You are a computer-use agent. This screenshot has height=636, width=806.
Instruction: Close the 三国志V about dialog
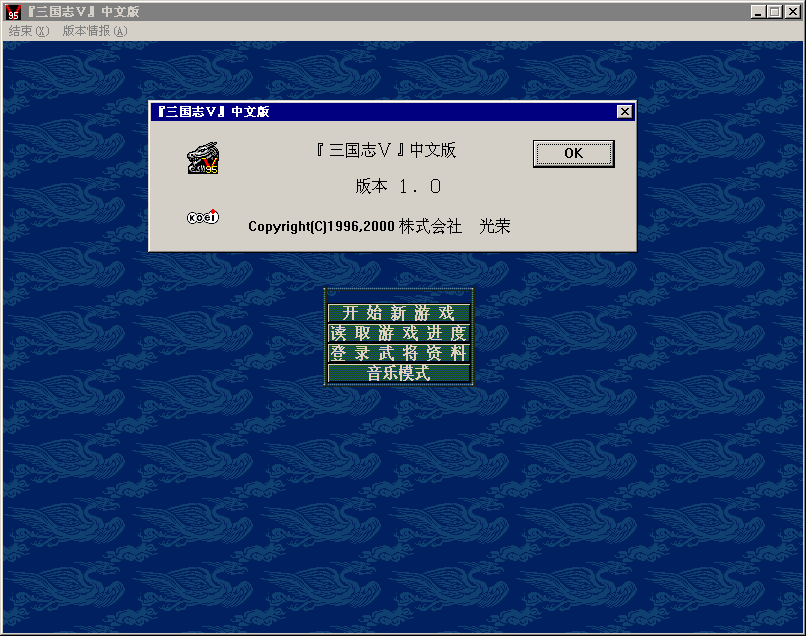[x=624, y=112]
